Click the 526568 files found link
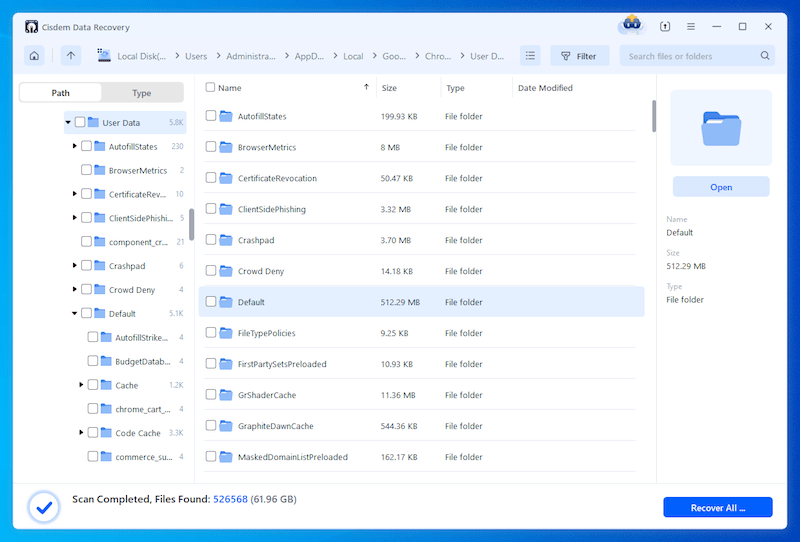This screenshot has height=542, width=800. point(230,499)
